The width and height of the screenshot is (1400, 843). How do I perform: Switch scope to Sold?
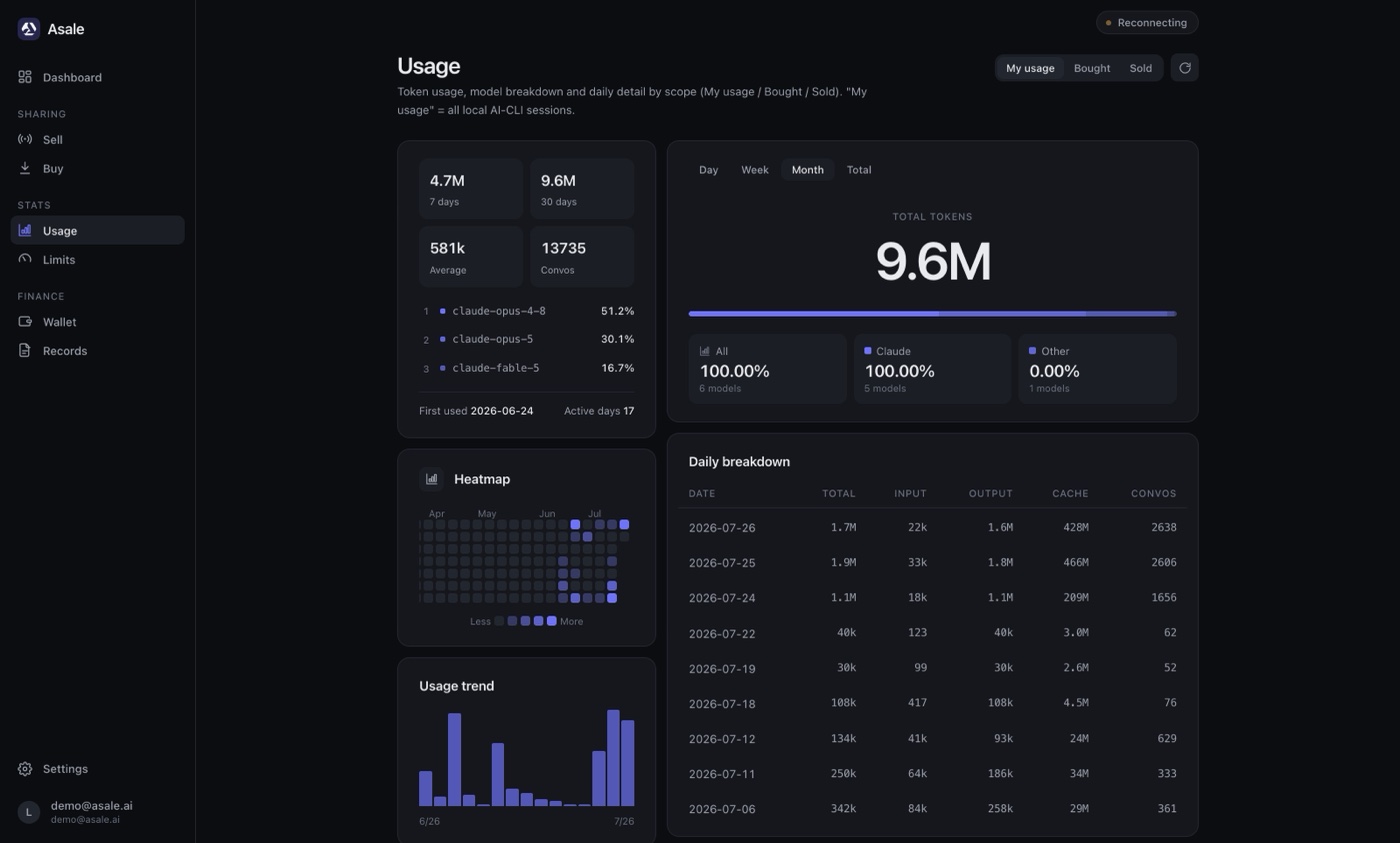[x=1141, y=68]
